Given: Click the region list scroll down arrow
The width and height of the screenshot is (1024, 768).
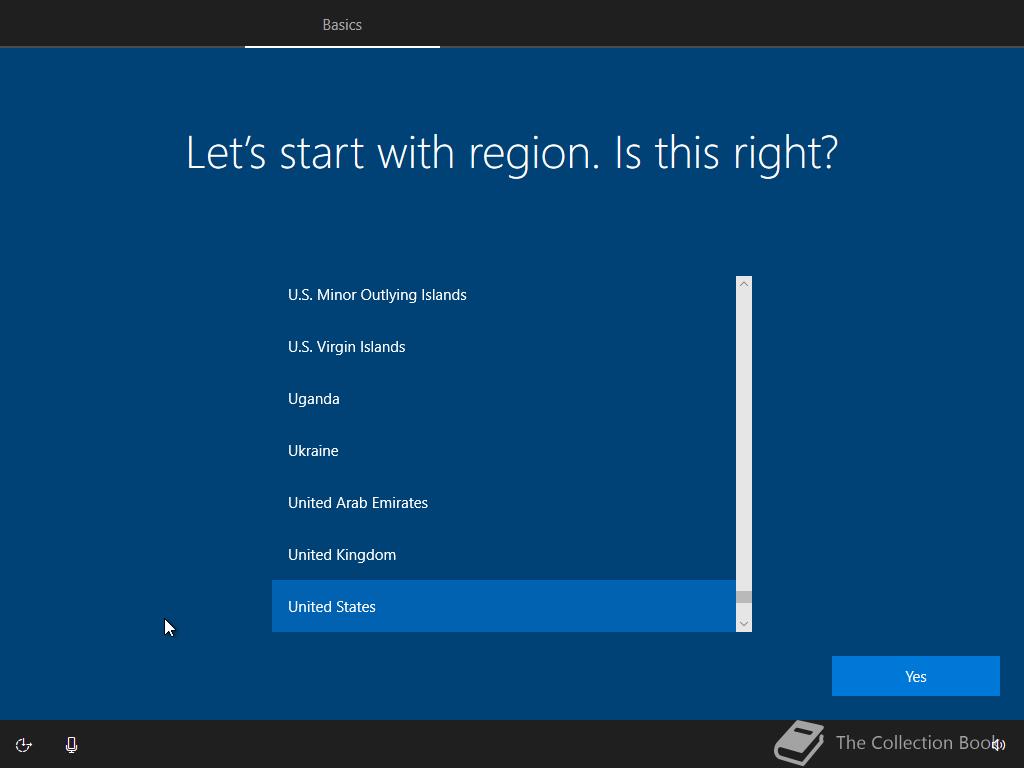Looking at the screenshot, I should point(743,624).
